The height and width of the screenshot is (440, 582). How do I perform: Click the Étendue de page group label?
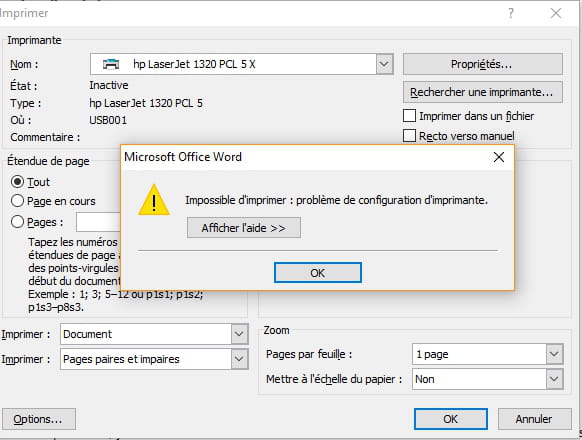click(x=48, y=161)
